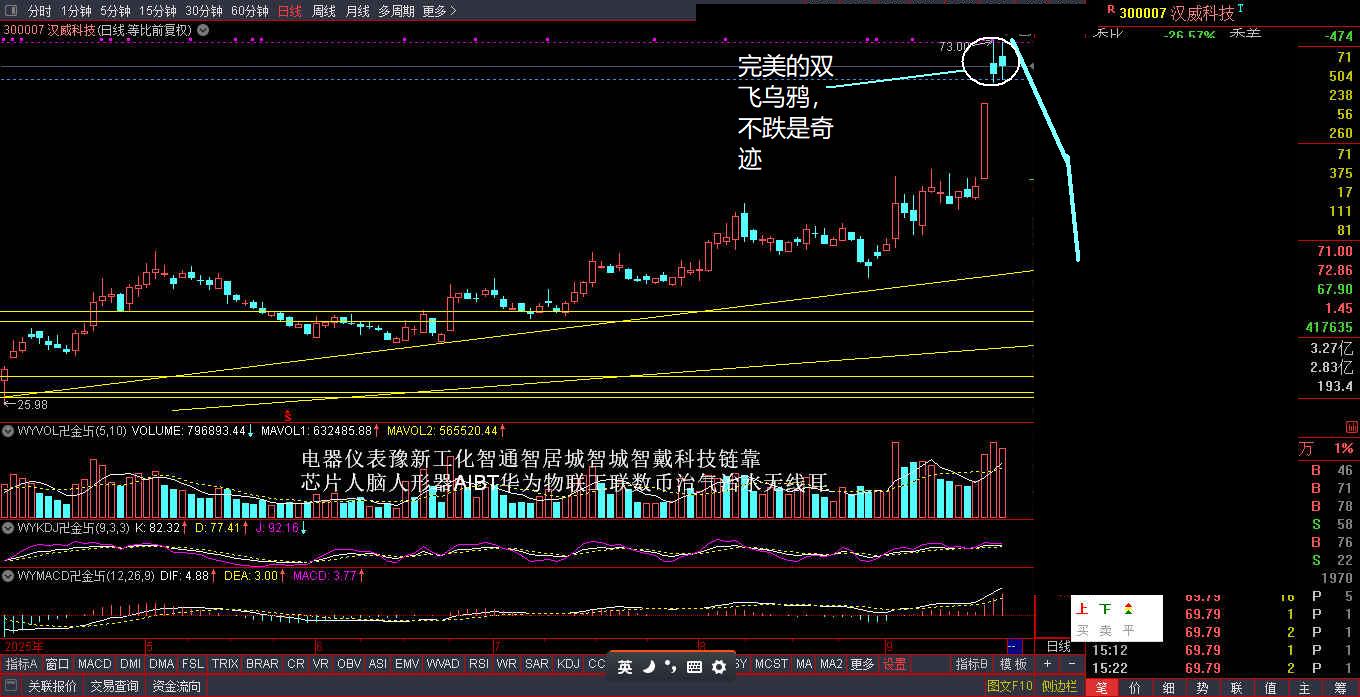
Task: Zoom out chart with minus button
Action: (x=1072, y=664)
